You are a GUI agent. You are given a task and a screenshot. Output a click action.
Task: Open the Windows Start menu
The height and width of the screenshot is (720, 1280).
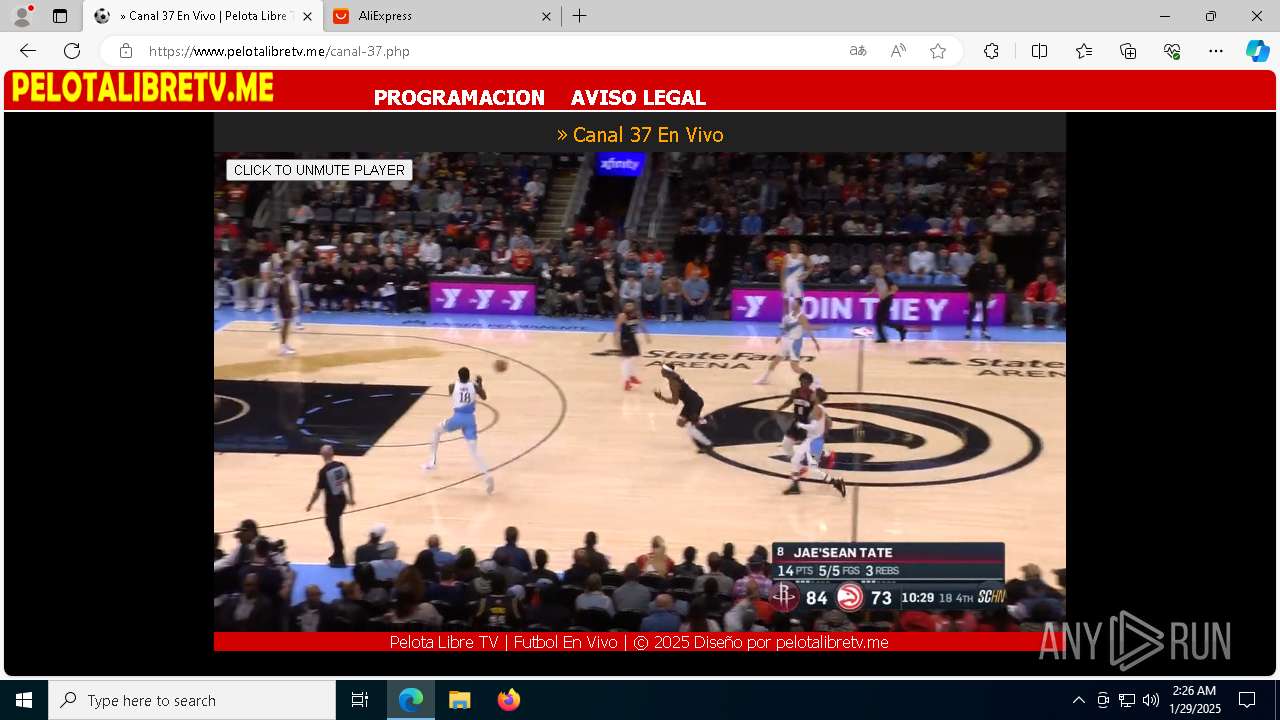coord(24,700)
